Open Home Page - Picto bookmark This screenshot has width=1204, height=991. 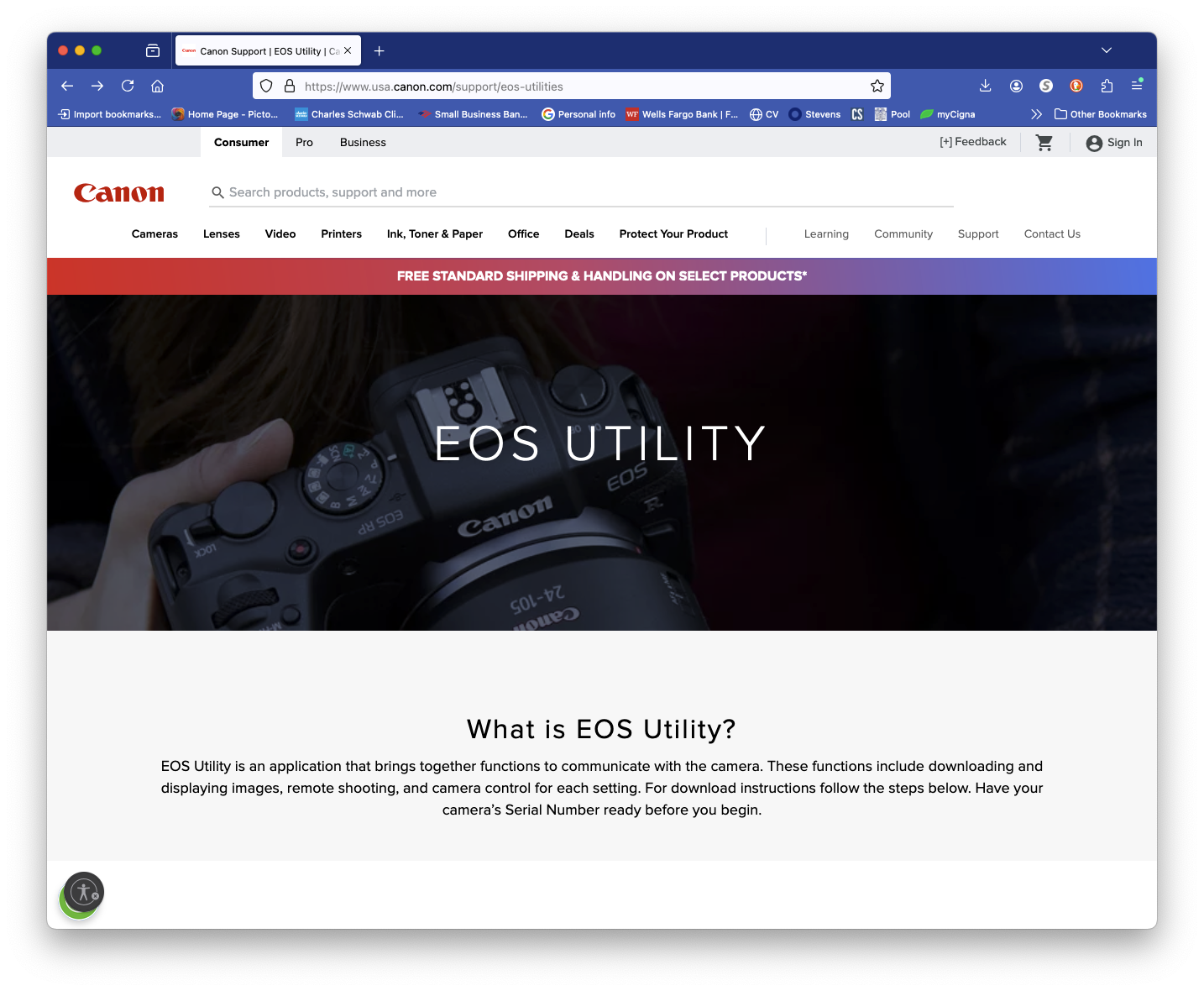(x=225, y=114)
